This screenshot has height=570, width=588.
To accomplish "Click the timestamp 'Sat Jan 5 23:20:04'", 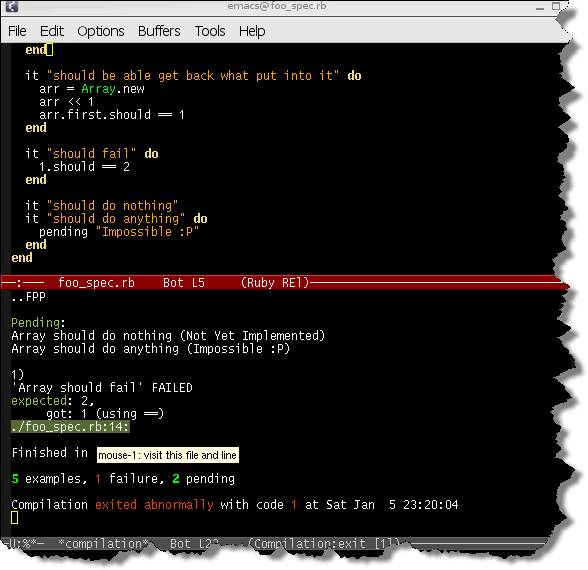I will (x=392, y=505).
